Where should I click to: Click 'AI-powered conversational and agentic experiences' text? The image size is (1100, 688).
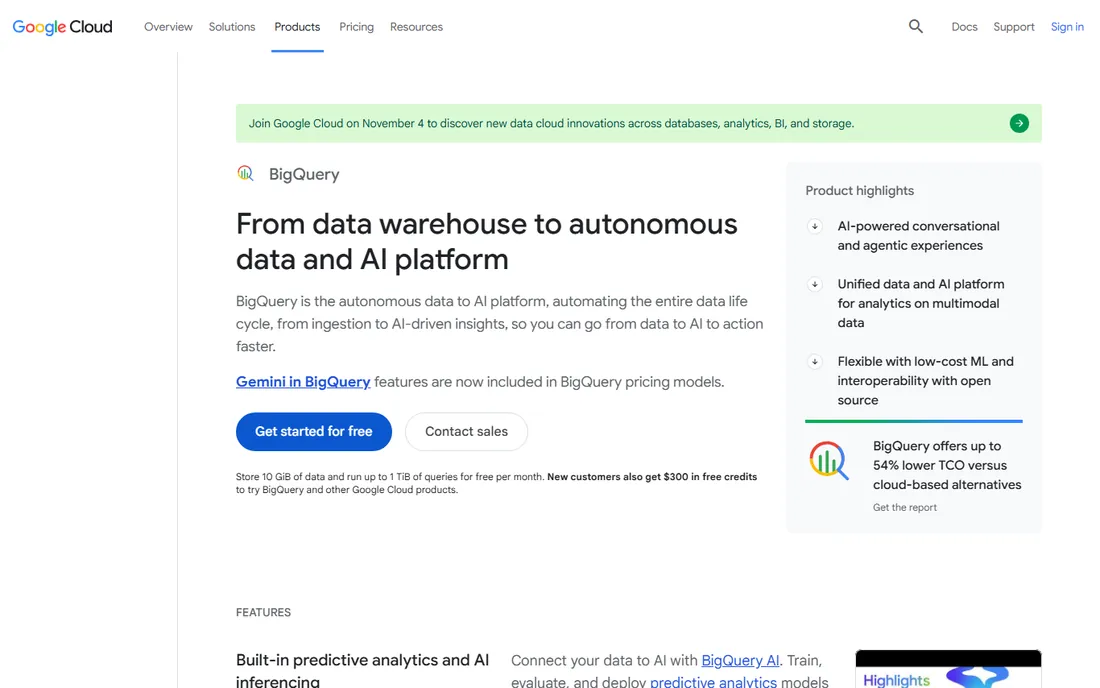[x=918, y=236]
